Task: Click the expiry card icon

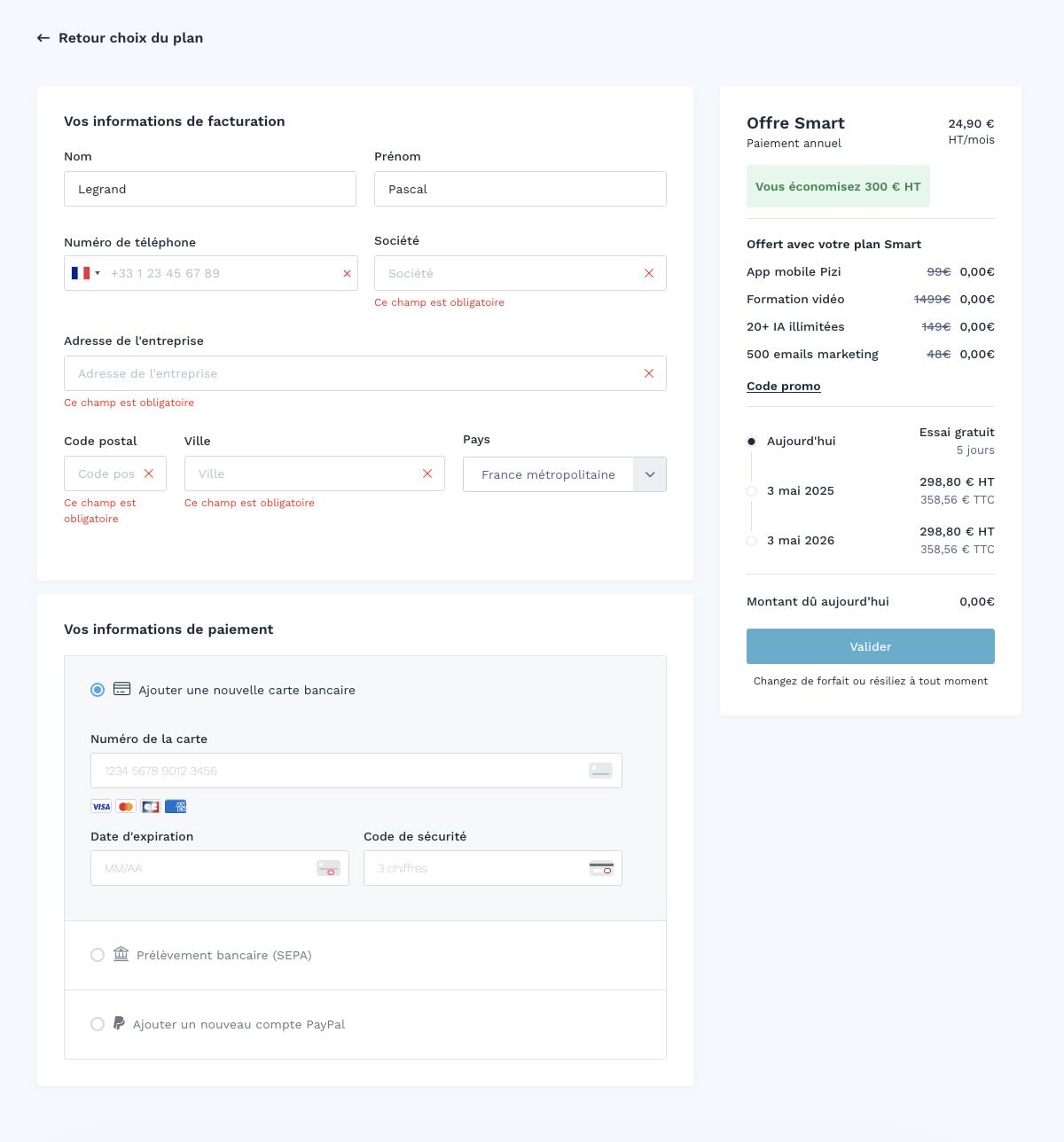Action: click(329, 868)
